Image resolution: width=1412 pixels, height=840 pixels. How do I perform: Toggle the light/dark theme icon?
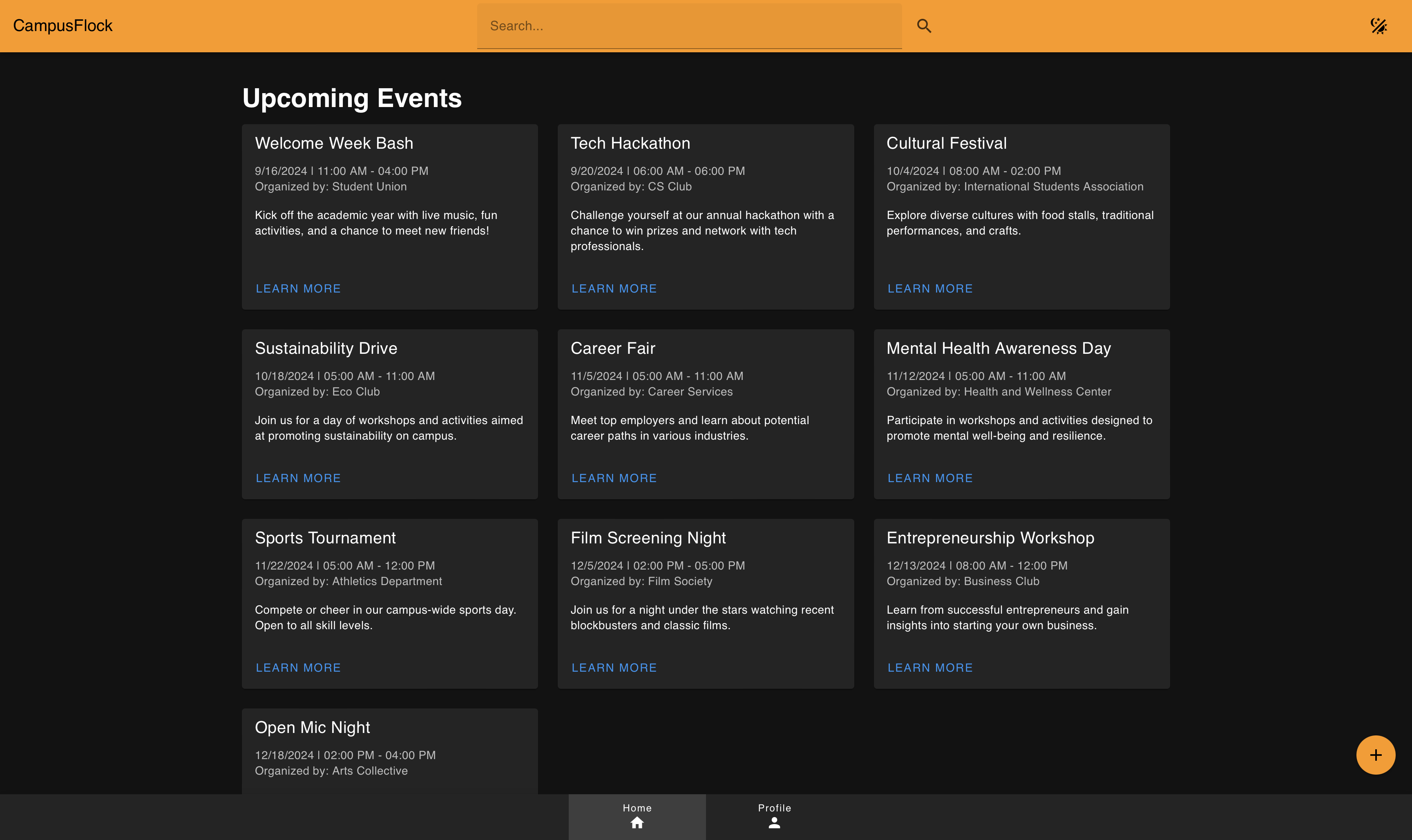coord(1378,26)
